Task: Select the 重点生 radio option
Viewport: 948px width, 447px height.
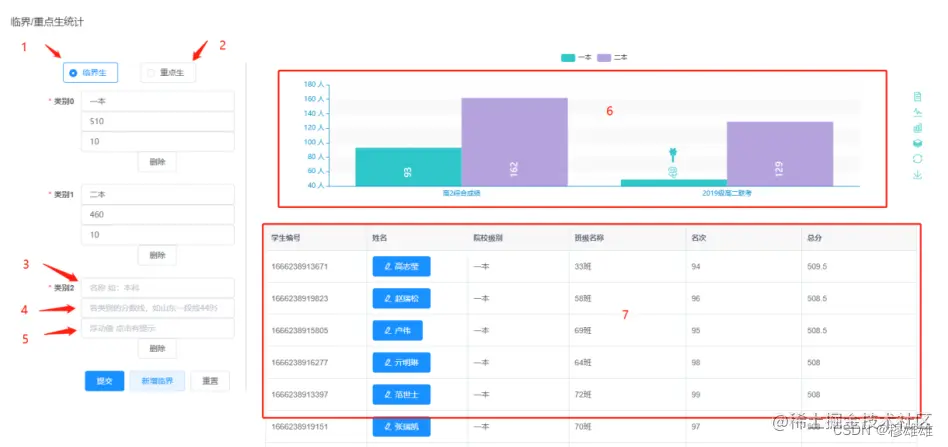Action: coord(168,73)
